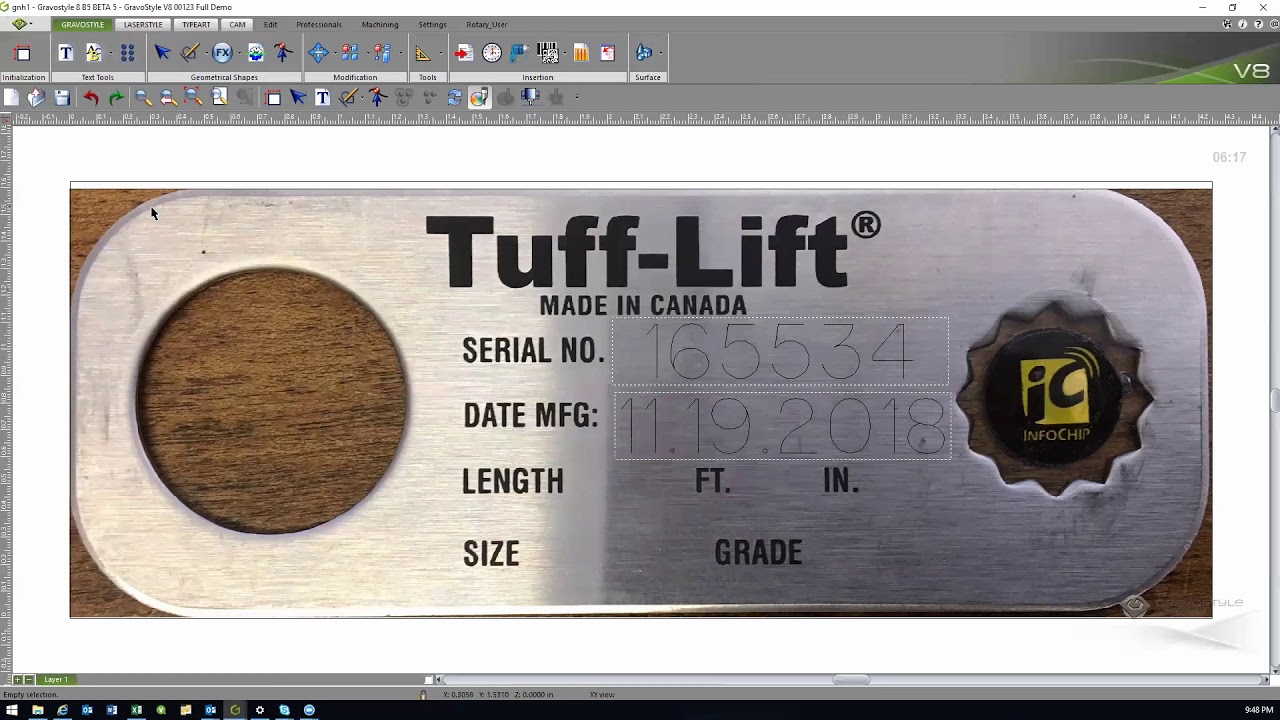Click the remove layer minus button

[29, 680]
